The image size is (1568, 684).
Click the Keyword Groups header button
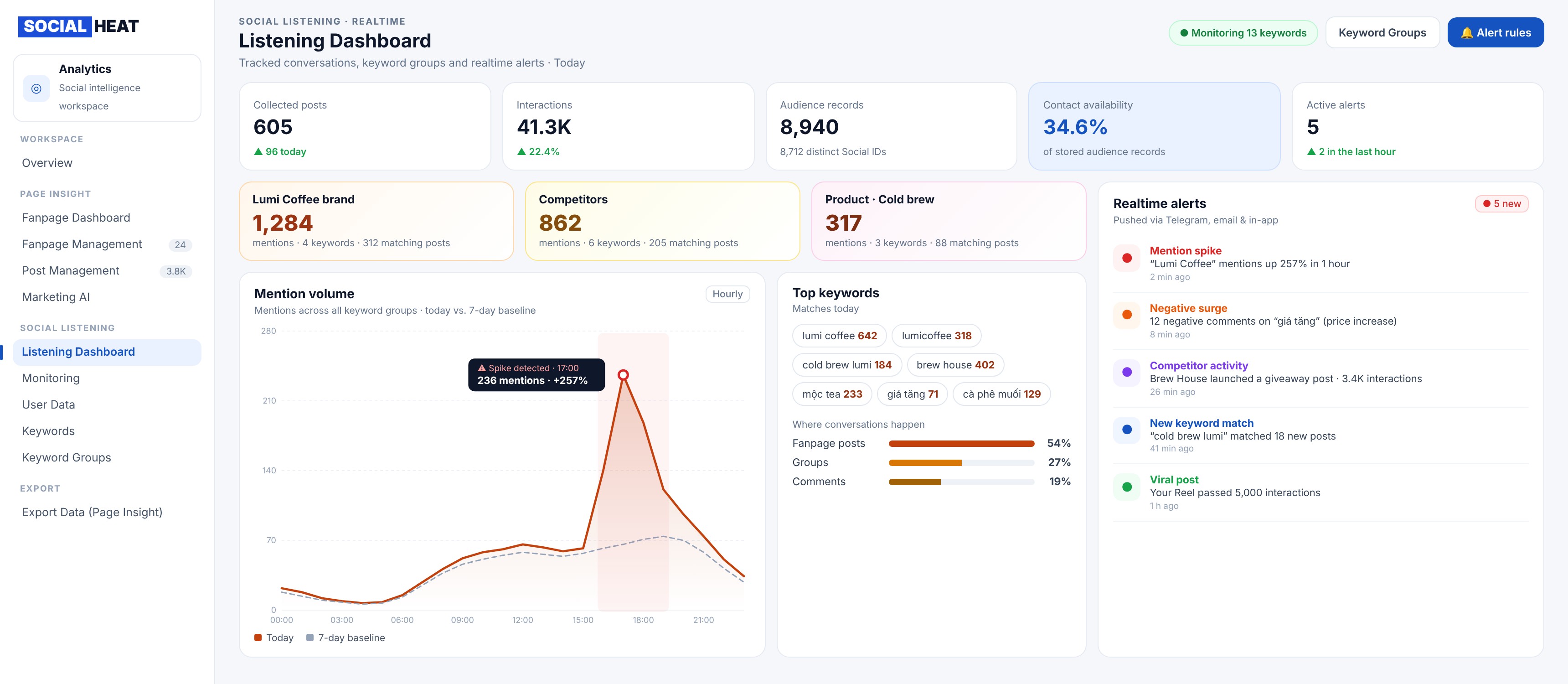[1382, 33]
